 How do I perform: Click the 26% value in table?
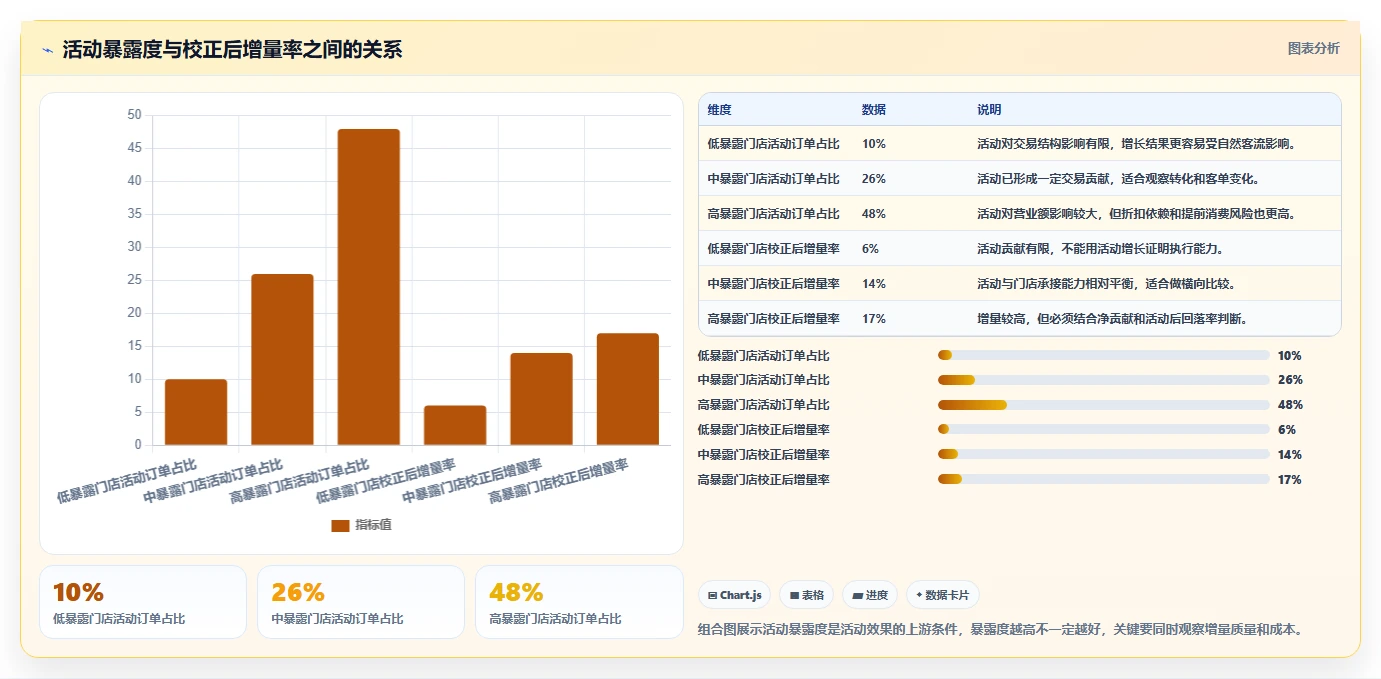873,179
